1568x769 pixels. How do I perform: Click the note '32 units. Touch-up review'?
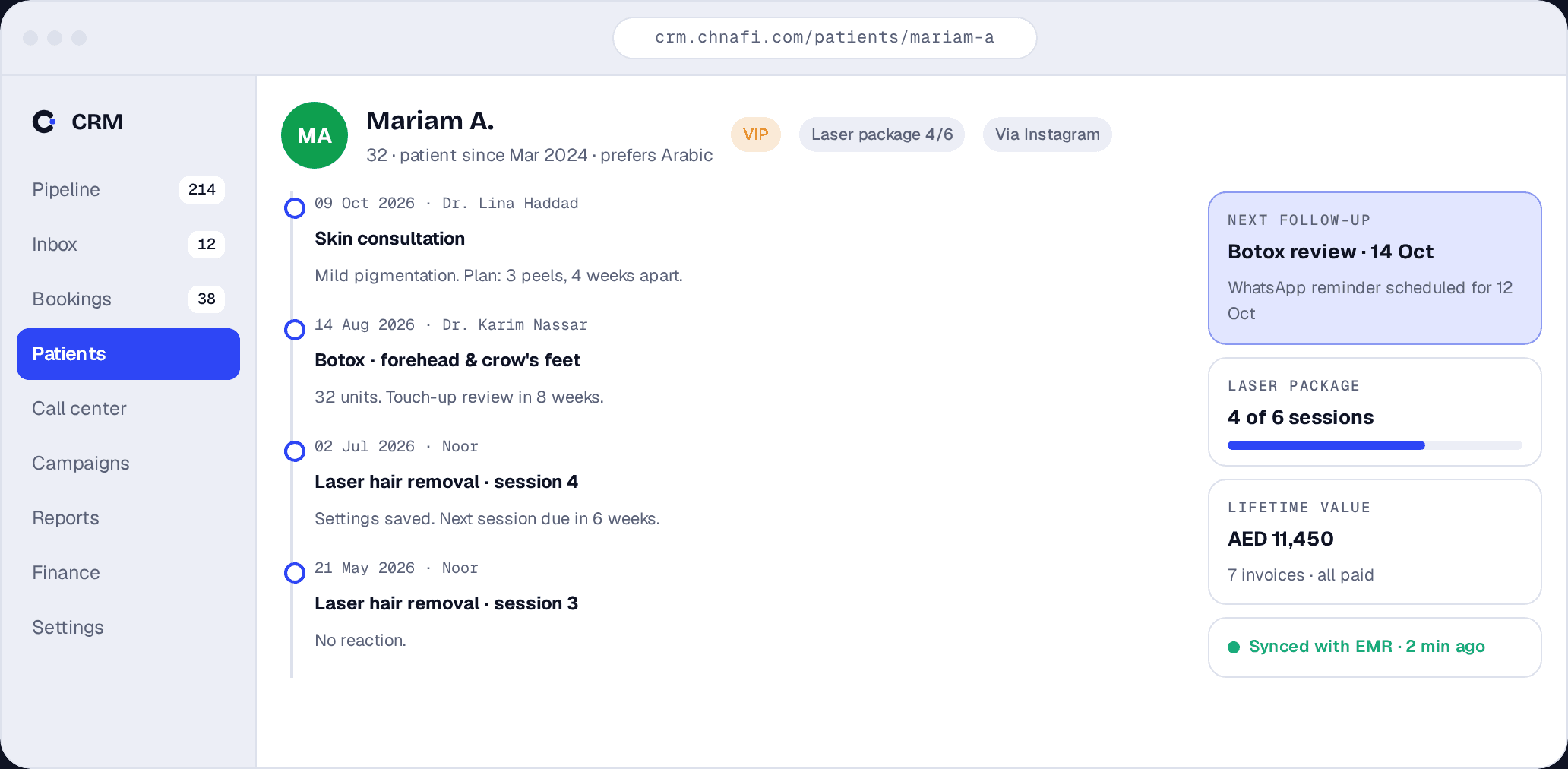(460, 397)
